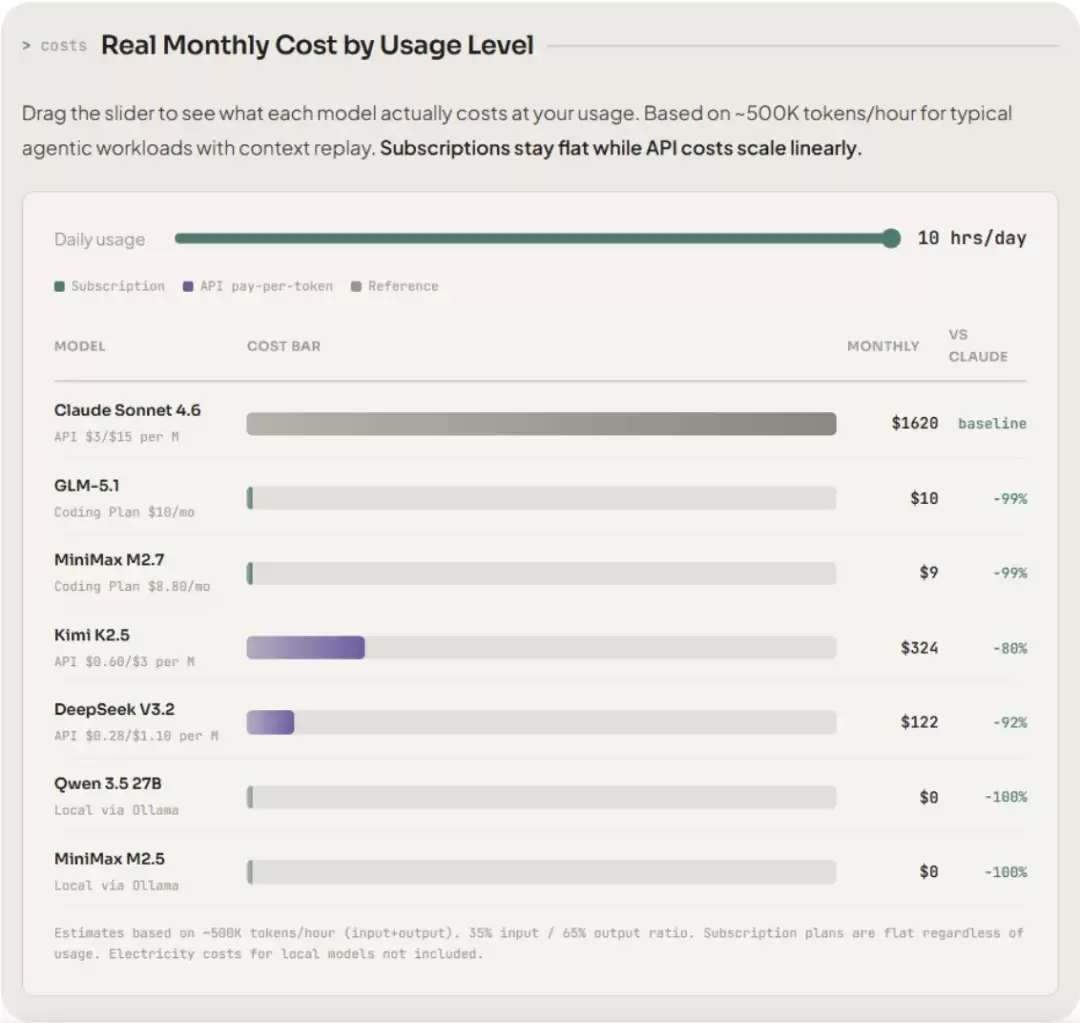Click the green 'baseline' label
The image size is (1080, 1023).
point(992,423)
